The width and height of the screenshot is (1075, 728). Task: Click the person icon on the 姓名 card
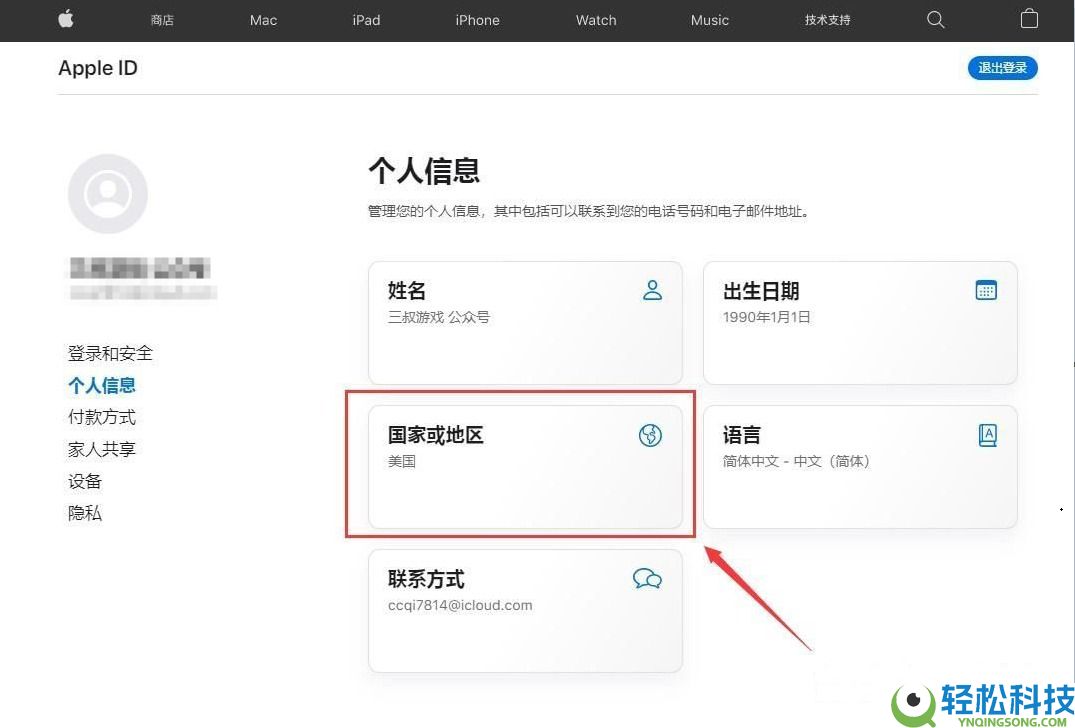pyautogui.click(x=652, y=290)
